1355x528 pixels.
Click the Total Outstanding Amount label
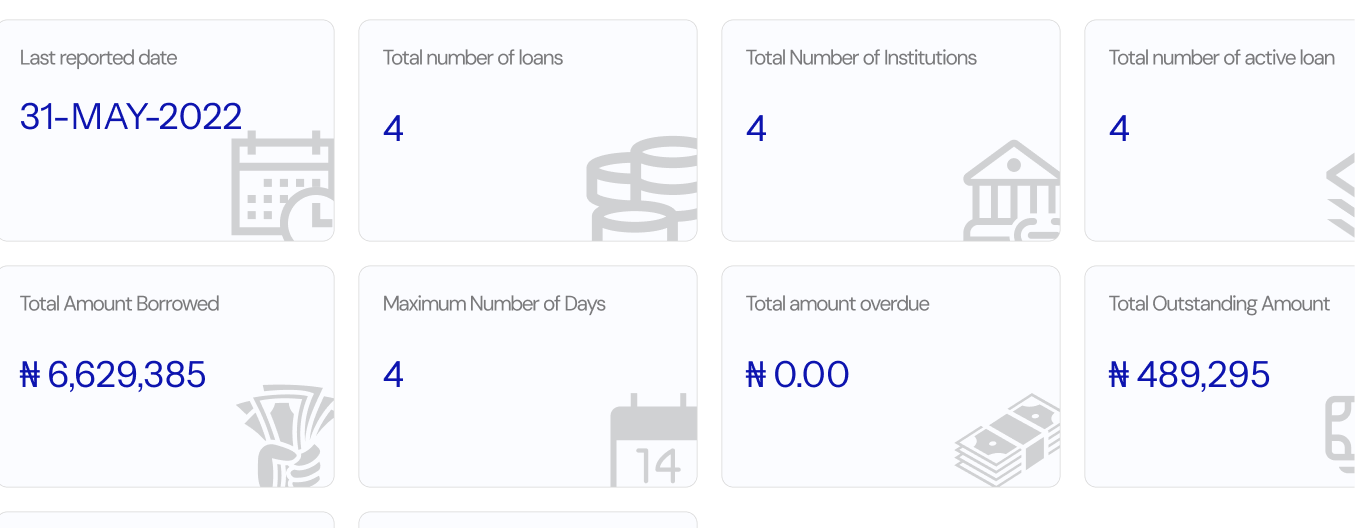coord(1220,304)
